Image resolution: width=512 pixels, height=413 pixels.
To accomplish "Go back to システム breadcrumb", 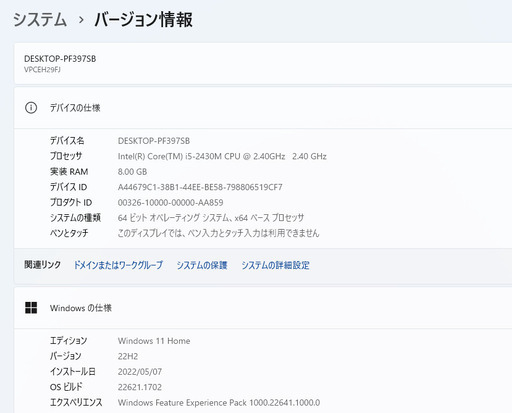I will (40, 20).
